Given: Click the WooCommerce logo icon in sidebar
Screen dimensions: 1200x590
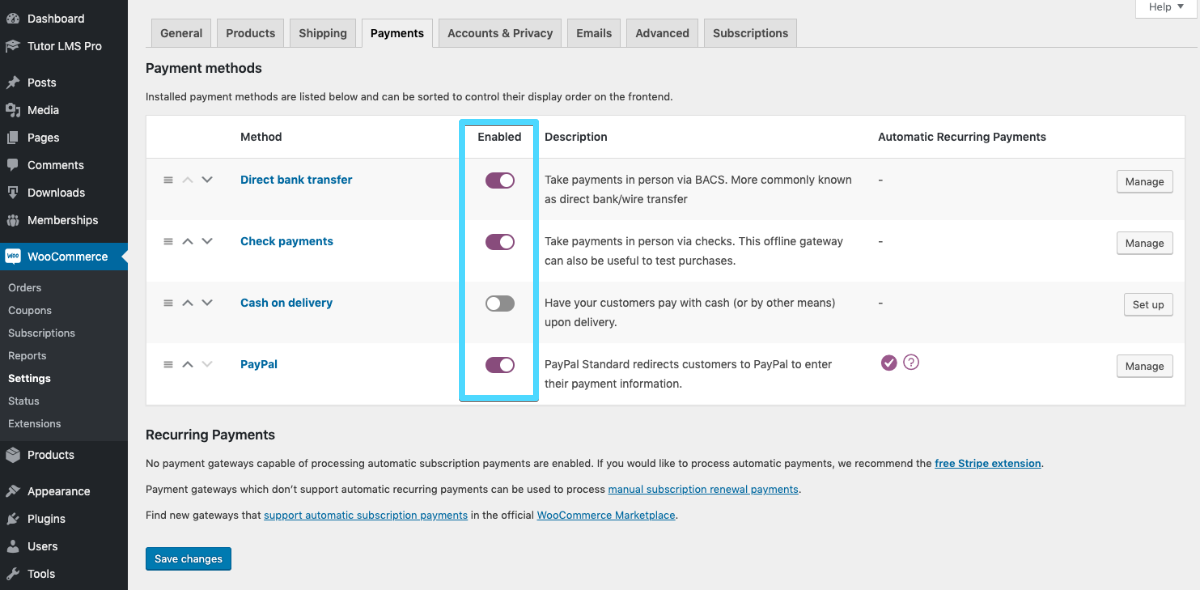Looking at the screenshot, I should 13,256.
